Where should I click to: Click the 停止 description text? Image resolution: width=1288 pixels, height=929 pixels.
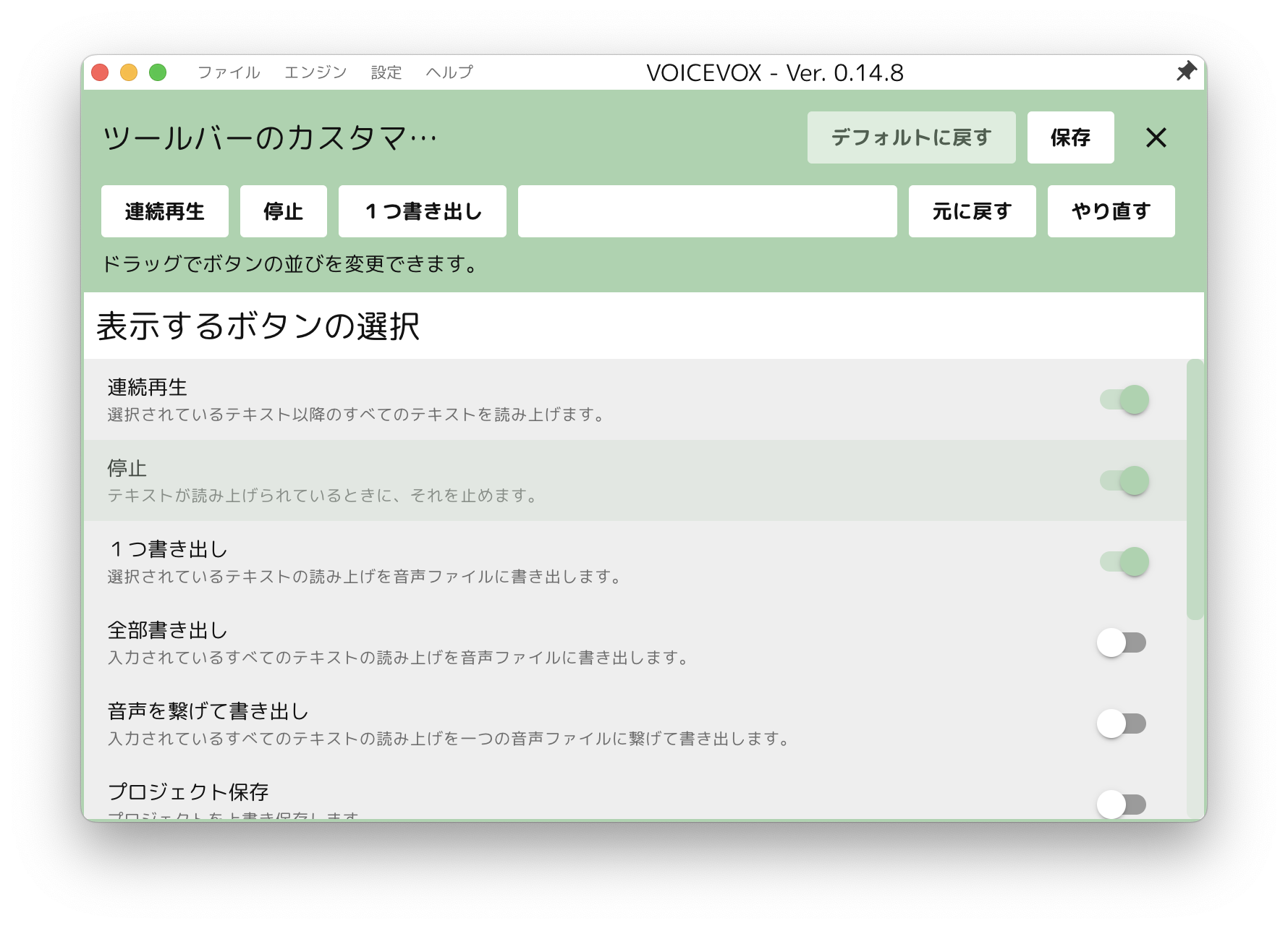(323, 496)
